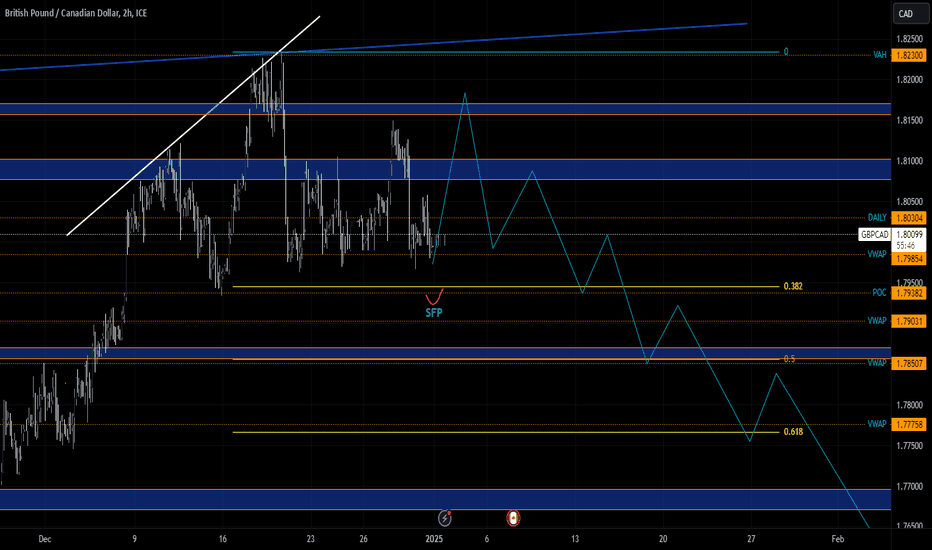Click the 1.79031 VWAP price tag
This screenshot has width=932, height=550.
pyautogui.click(x=909, y=321)
